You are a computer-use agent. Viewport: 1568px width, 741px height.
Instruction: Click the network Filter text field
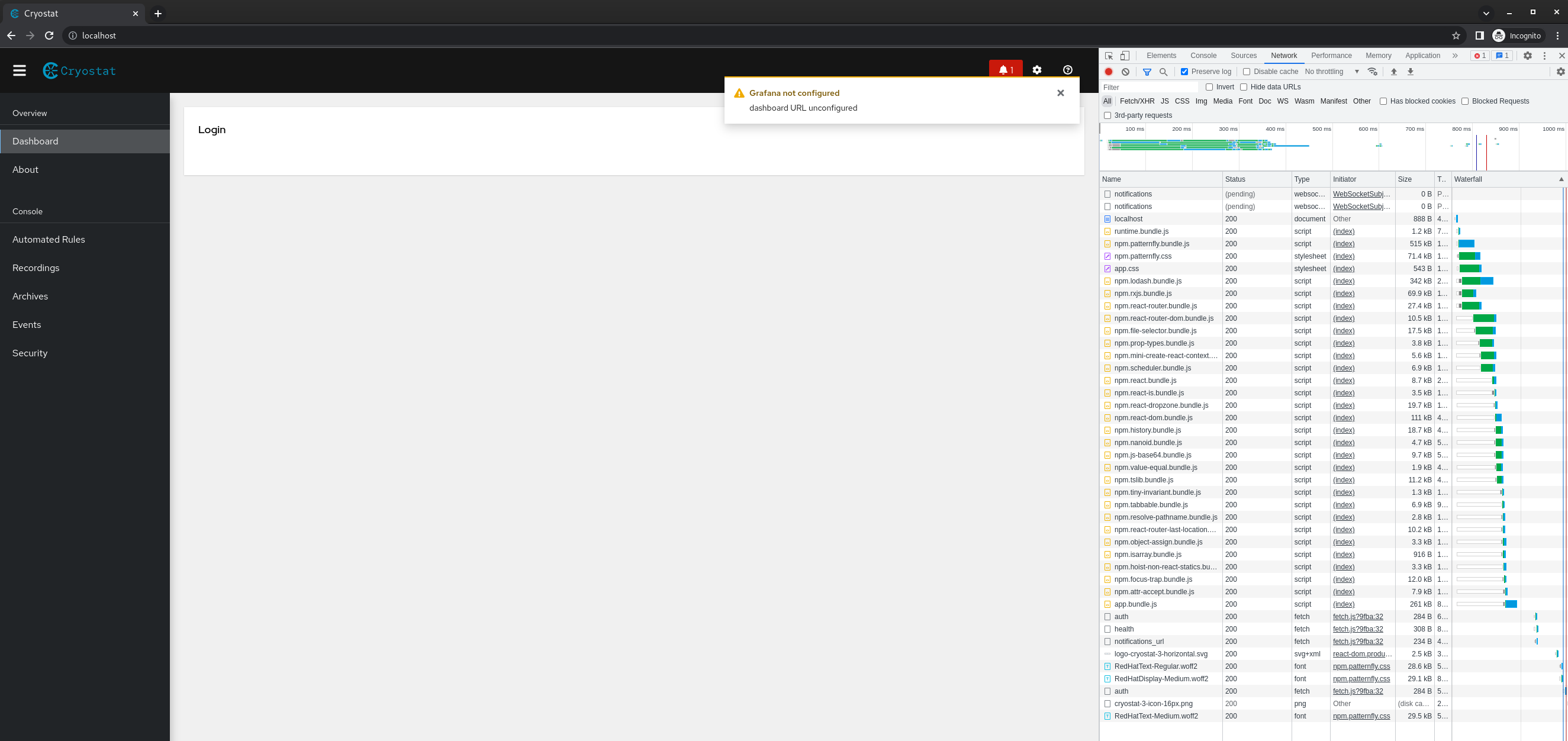click(1150, 87)
